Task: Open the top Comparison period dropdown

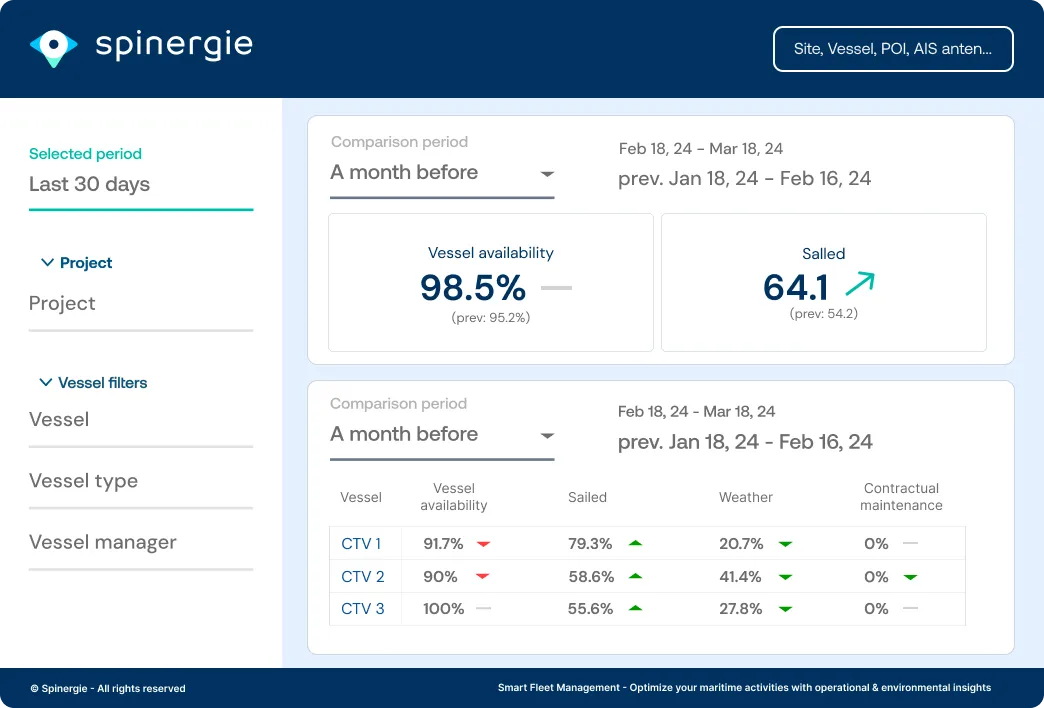Action: [442, 173]
